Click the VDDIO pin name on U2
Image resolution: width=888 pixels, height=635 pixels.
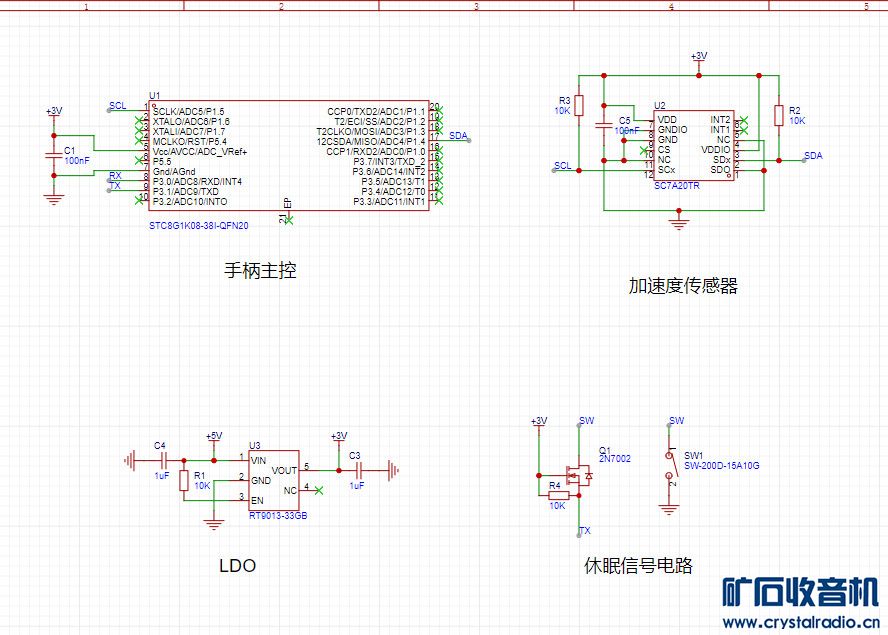point(716,150)
